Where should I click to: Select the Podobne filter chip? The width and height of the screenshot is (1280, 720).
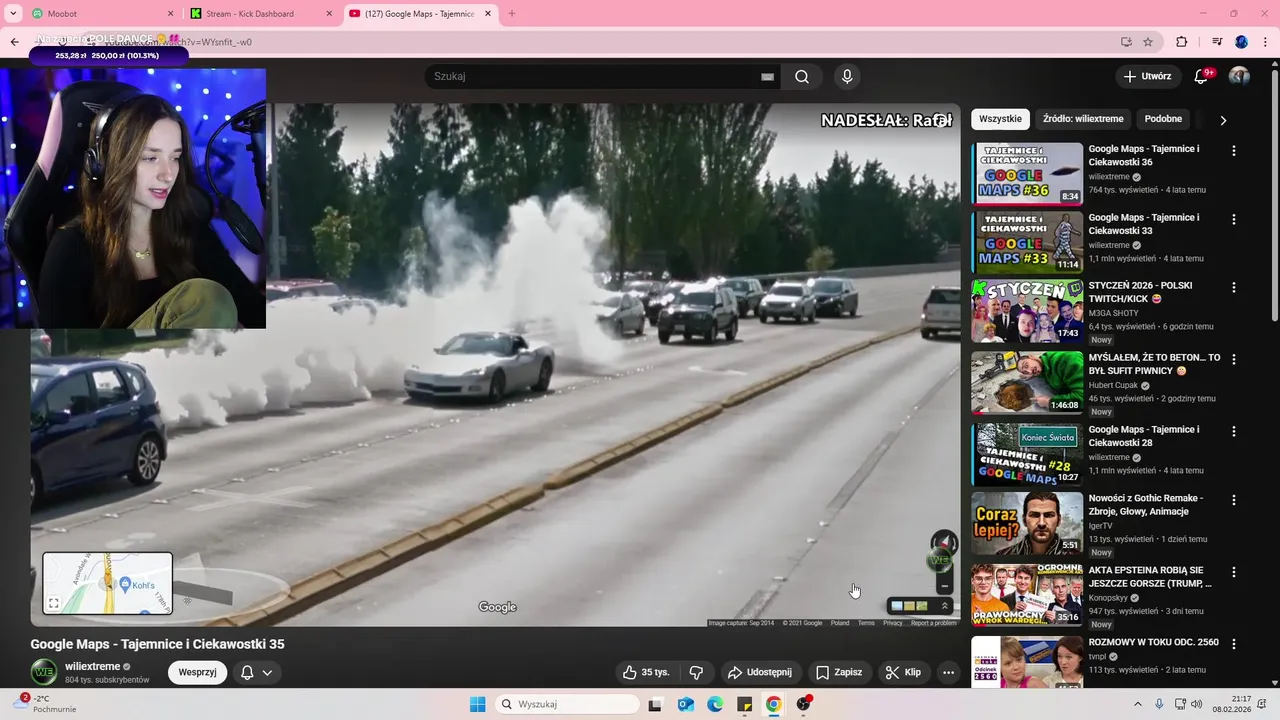pos(1163,119)
